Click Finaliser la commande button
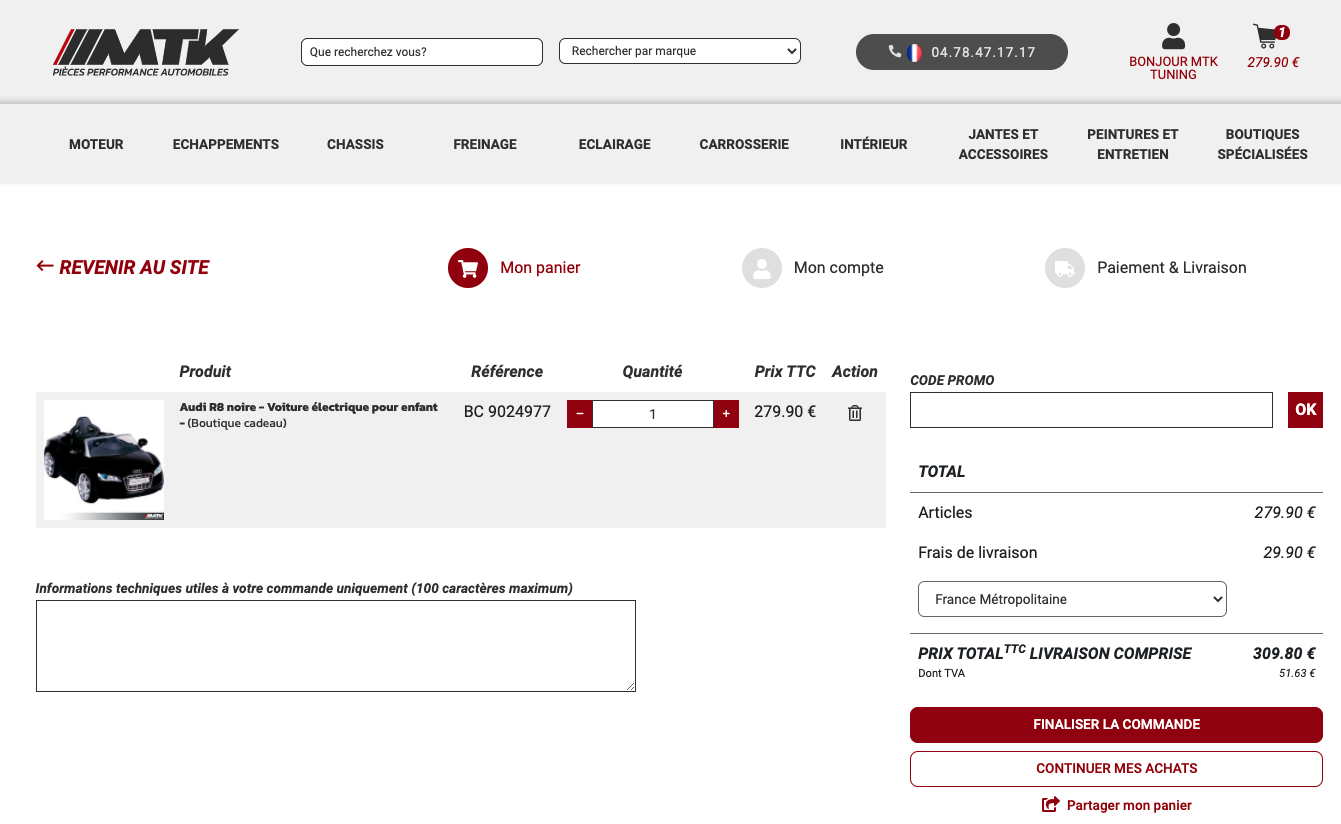This screenshot has height=824, width=1341. [1116, 725]
